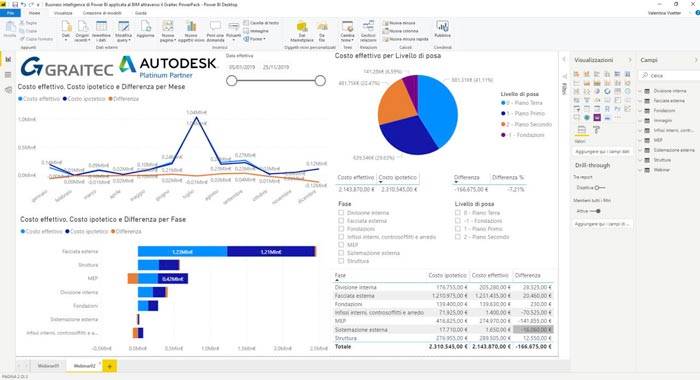Select the ArcGIS globe visualization icon
Image resolution: width=700 pixels, height=380 pixels.
[587, 117]
